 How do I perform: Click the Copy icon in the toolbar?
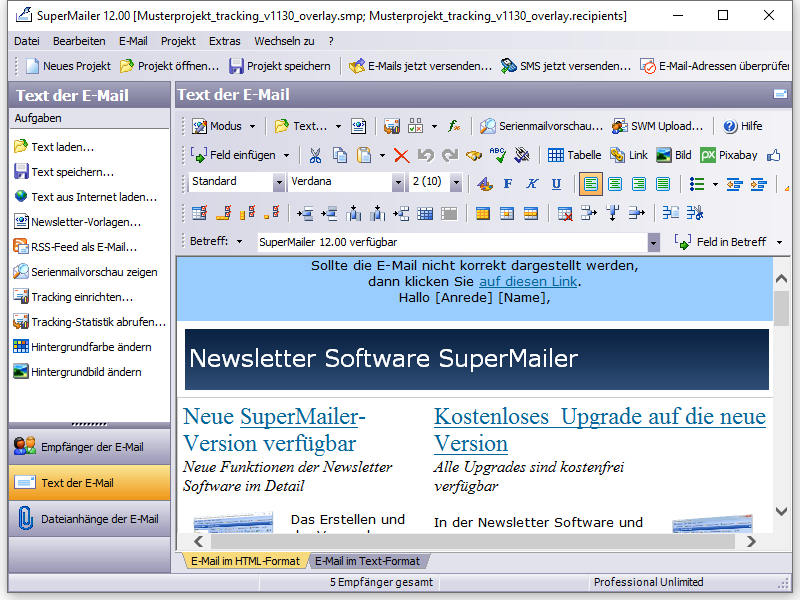pyautogui.click(x=340, y=155)
